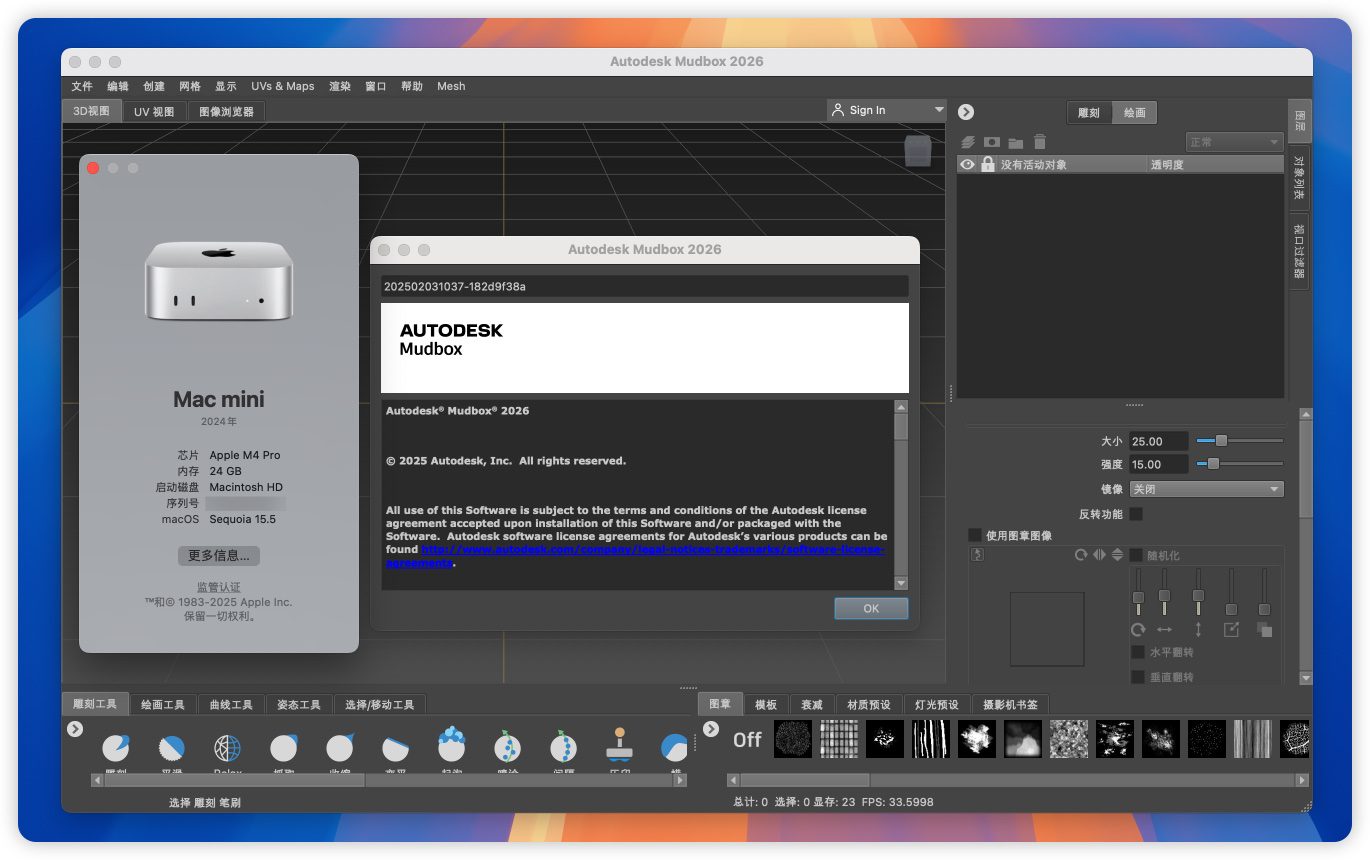Click the stamp image file icon
Screen dimensions: 1370x860
[x=978, y=554]
